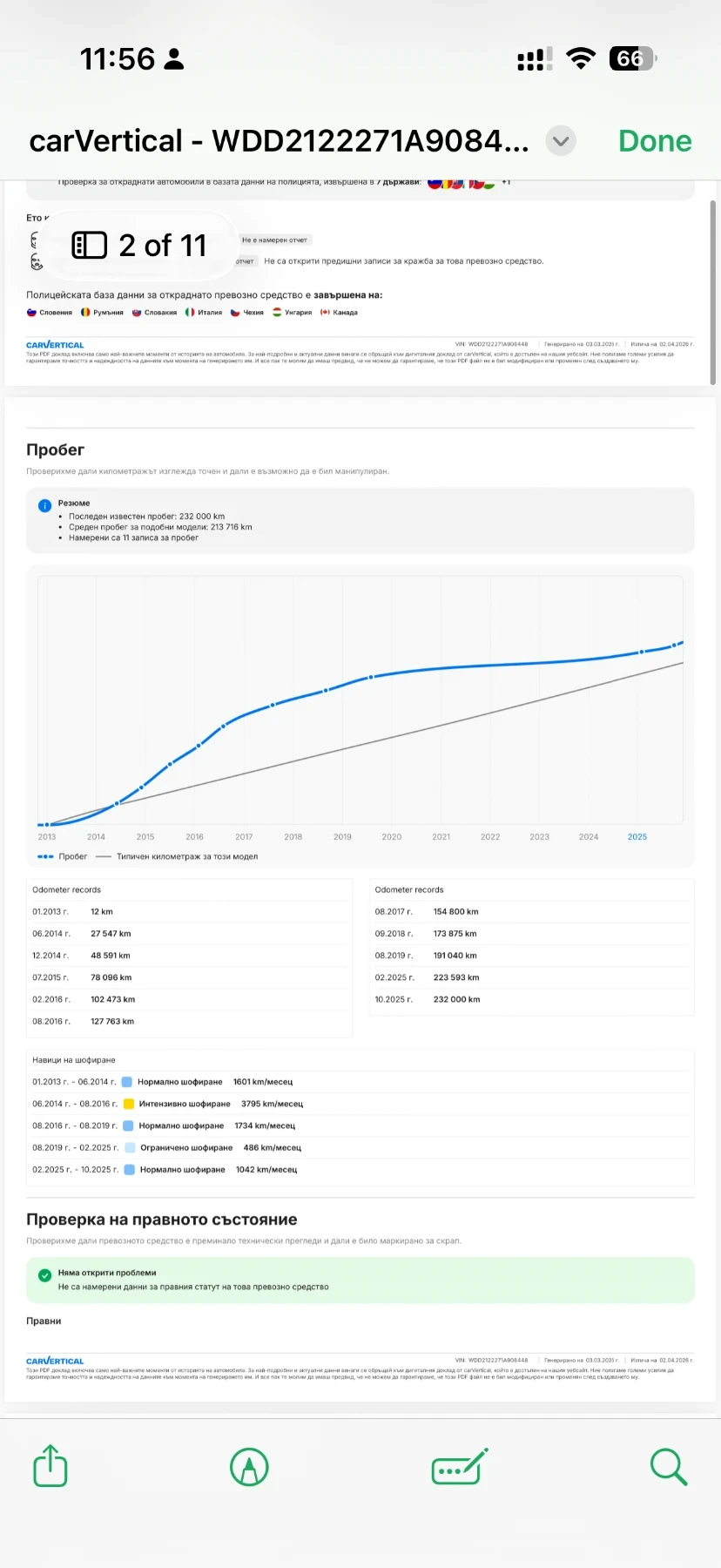Open search with the magnifier icon

669,1467
